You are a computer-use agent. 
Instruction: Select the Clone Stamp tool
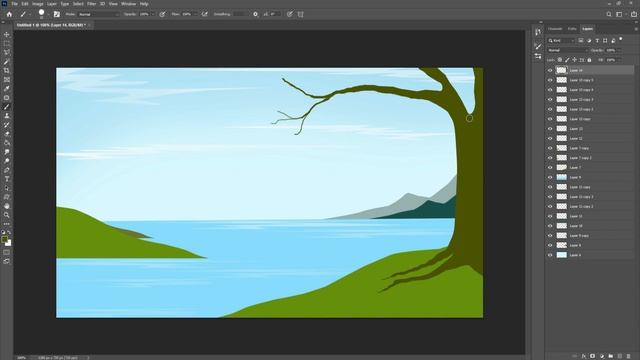(7, 116)
